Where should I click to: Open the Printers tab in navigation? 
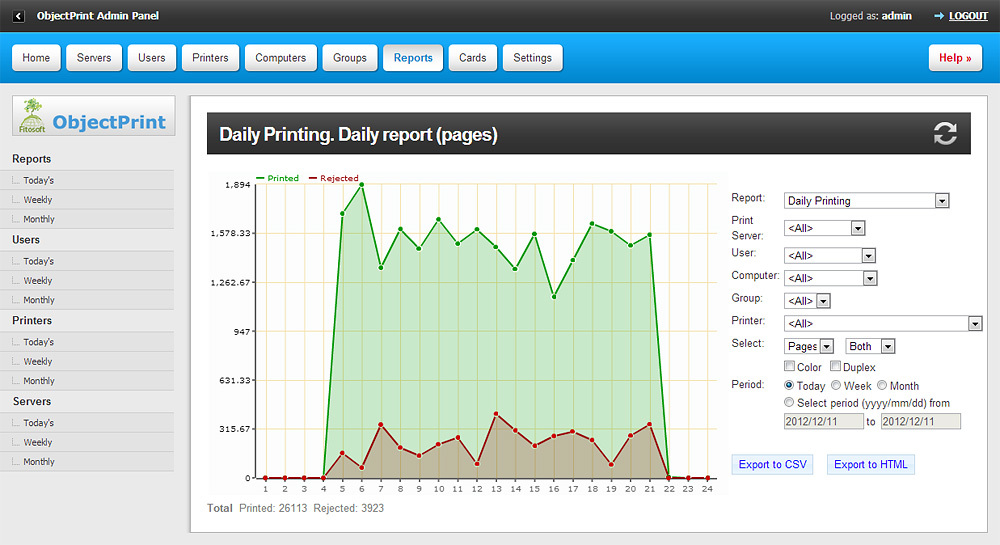coord(210,58)
